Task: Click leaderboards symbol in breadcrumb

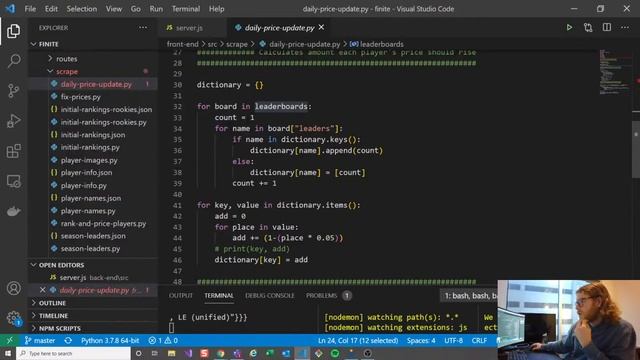Action: (377, 44)
